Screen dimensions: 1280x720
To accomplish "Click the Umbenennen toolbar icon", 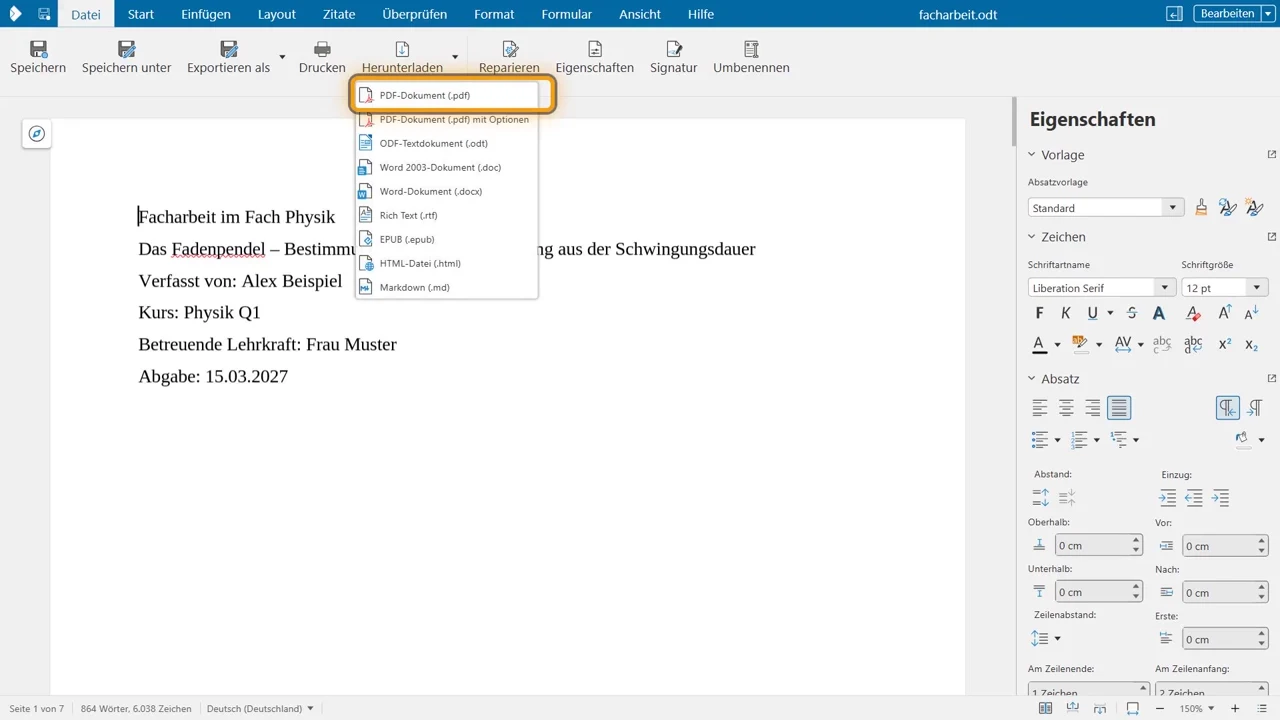I will (x=751, y=49).
